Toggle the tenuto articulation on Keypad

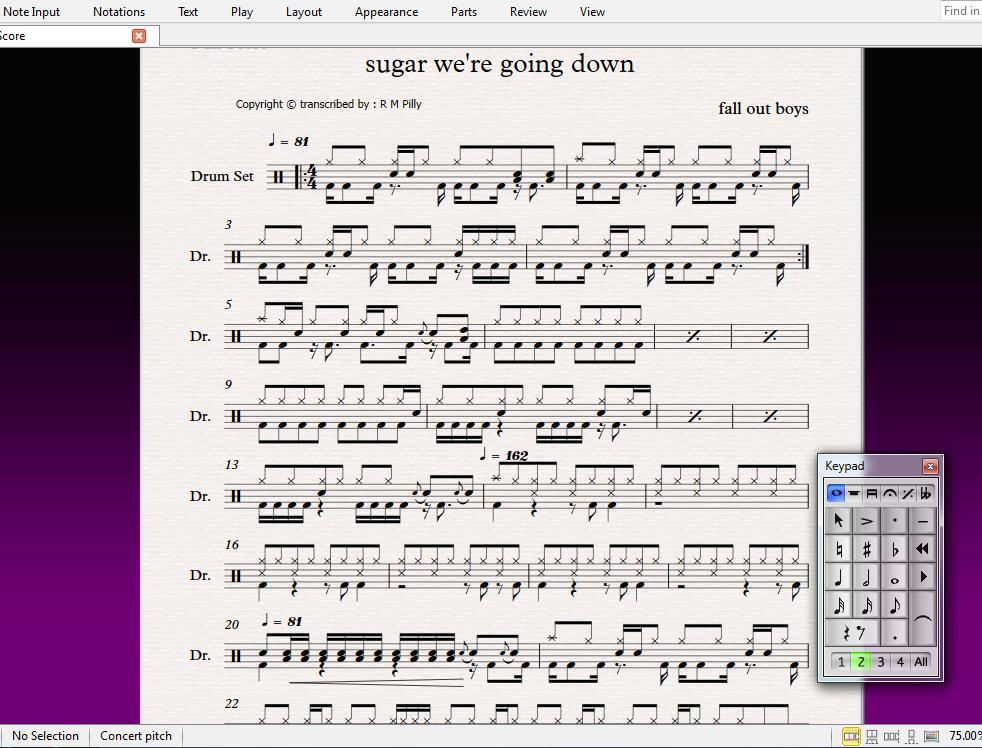click(922, 521)
